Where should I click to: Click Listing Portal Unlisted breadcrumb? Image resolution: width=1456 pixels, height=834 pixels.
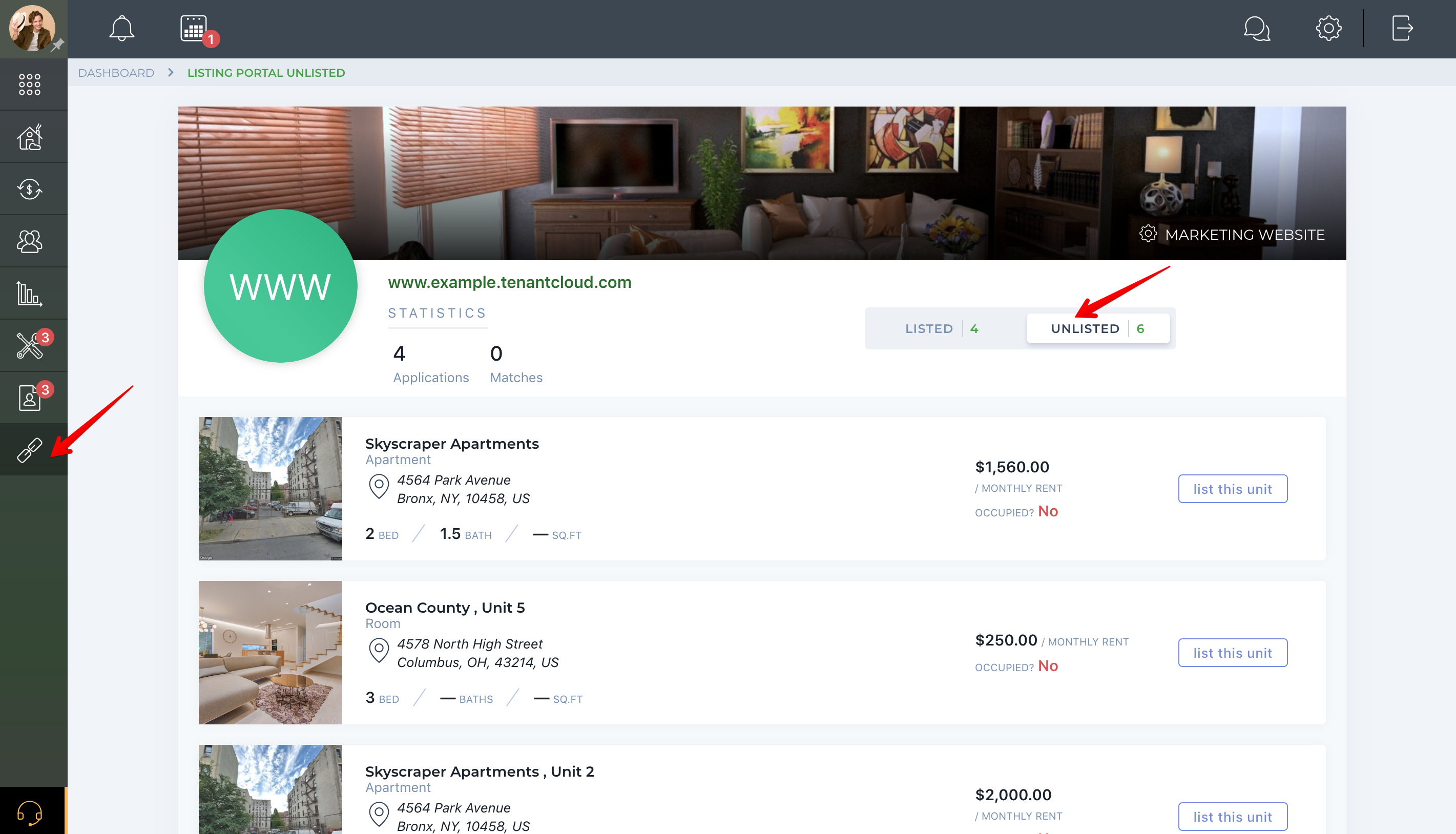[x=266, y=73]
